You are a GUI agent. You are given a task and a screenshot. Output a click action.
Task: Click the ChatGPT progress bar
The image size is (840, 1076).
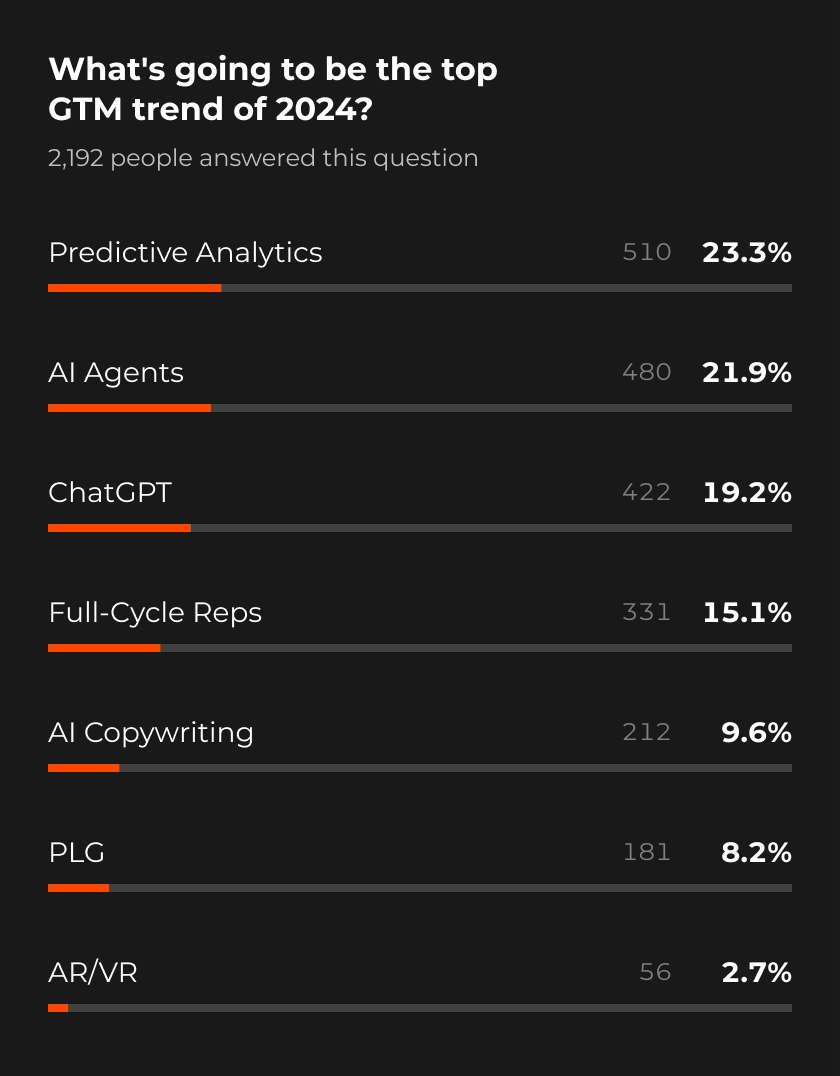[420, 528]
